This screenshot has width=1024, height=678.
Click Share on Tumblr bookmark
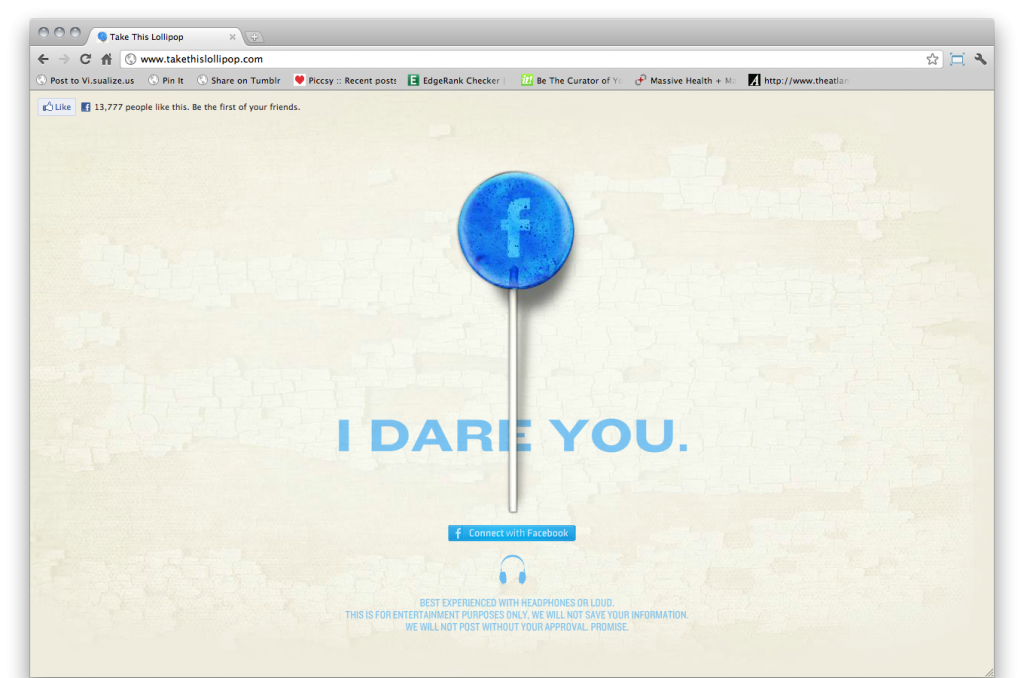tap(238, 80)
